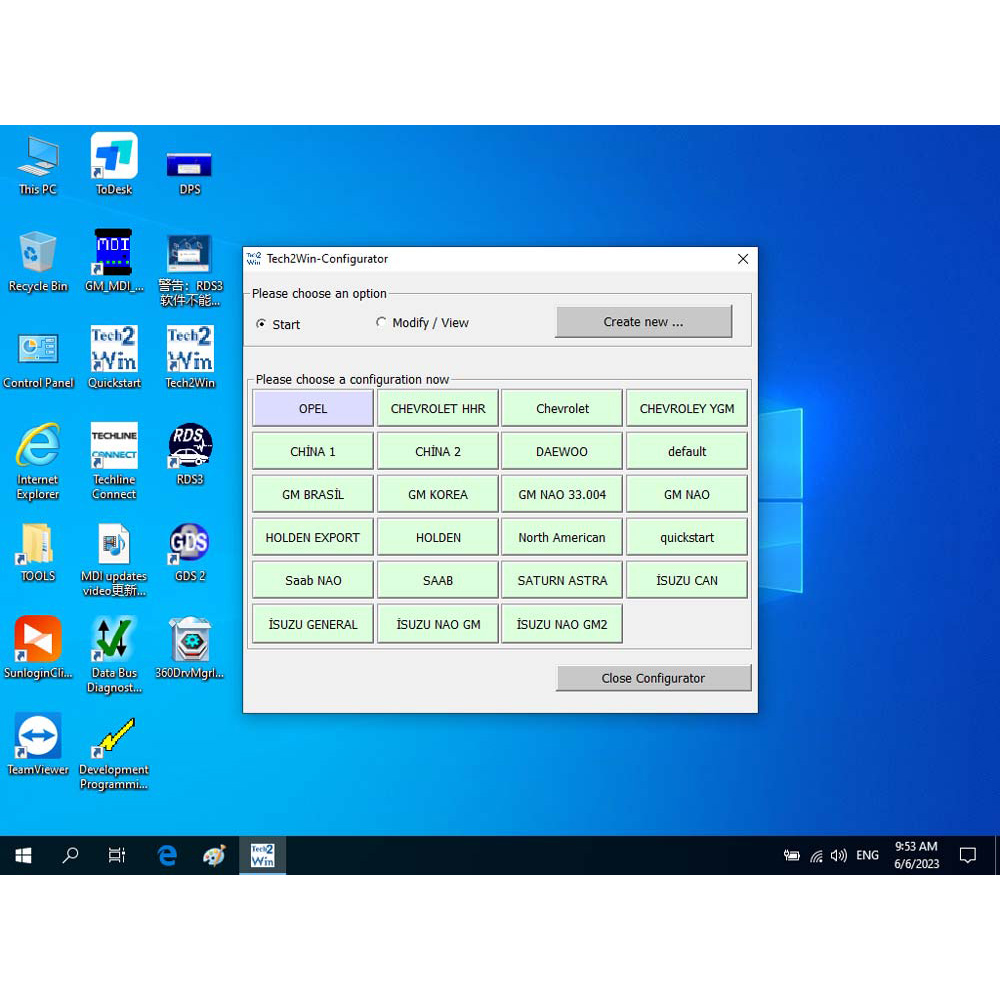Screen dimensions: 1000x1000
Task: Select the SunloginClient desktop shortcut
Action: (38, 647)
